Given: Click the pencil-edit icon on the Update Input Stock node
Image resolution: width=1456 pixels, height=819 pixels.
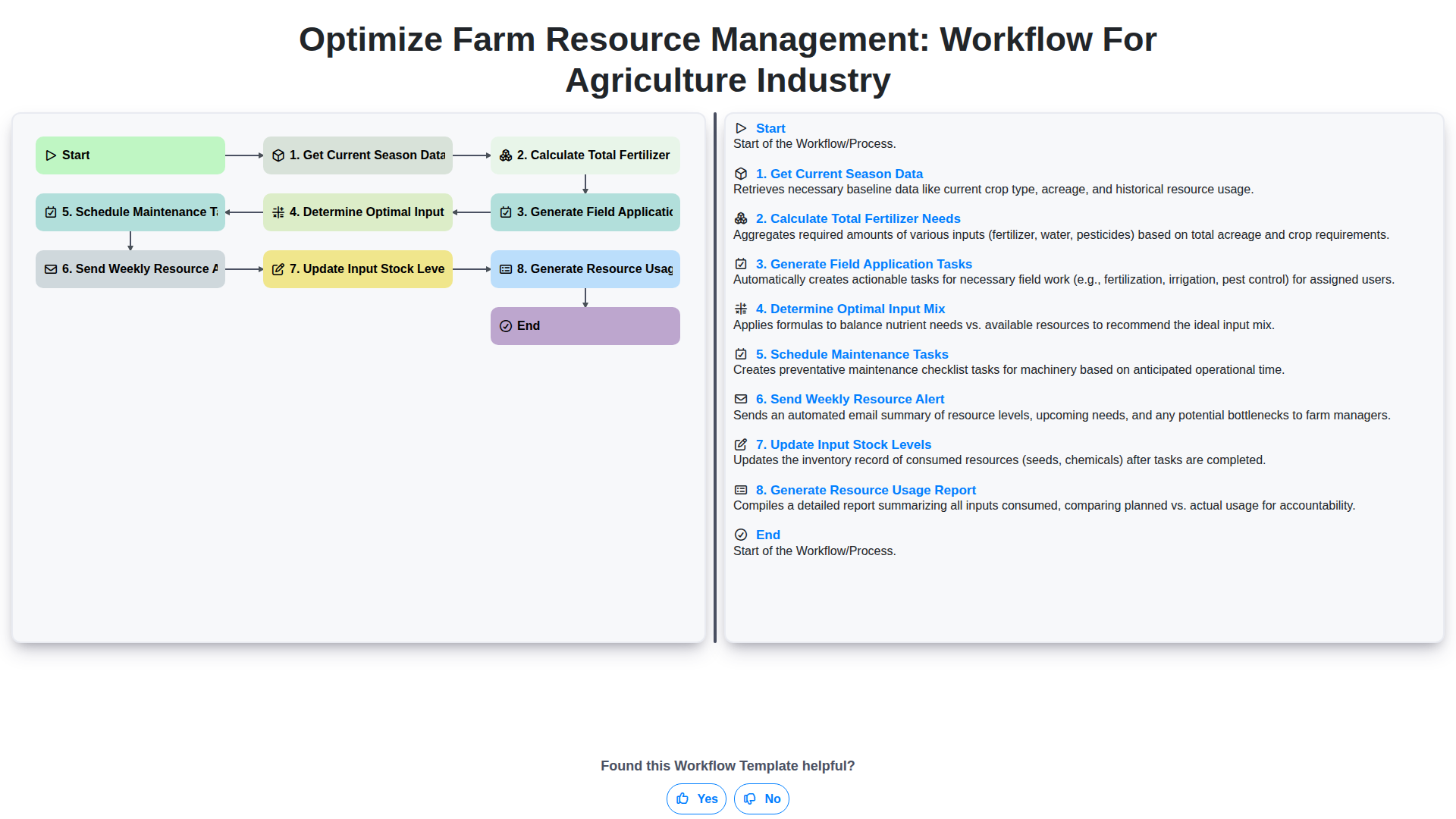Looking at the screenshot, I should point(278,269).
